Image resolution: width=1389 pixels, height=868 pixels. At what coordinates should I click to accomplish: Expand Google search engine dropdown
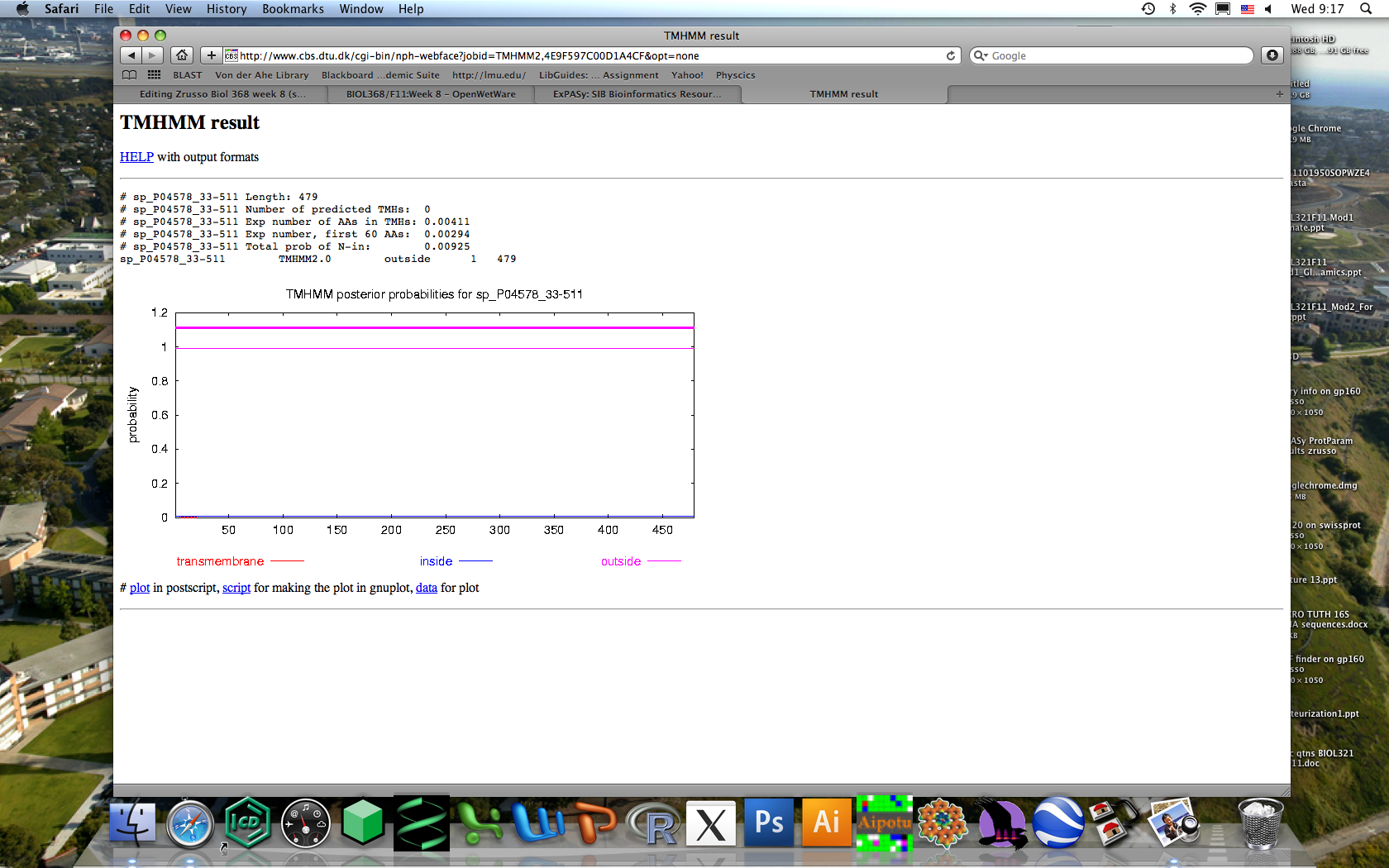click(981, 55)
